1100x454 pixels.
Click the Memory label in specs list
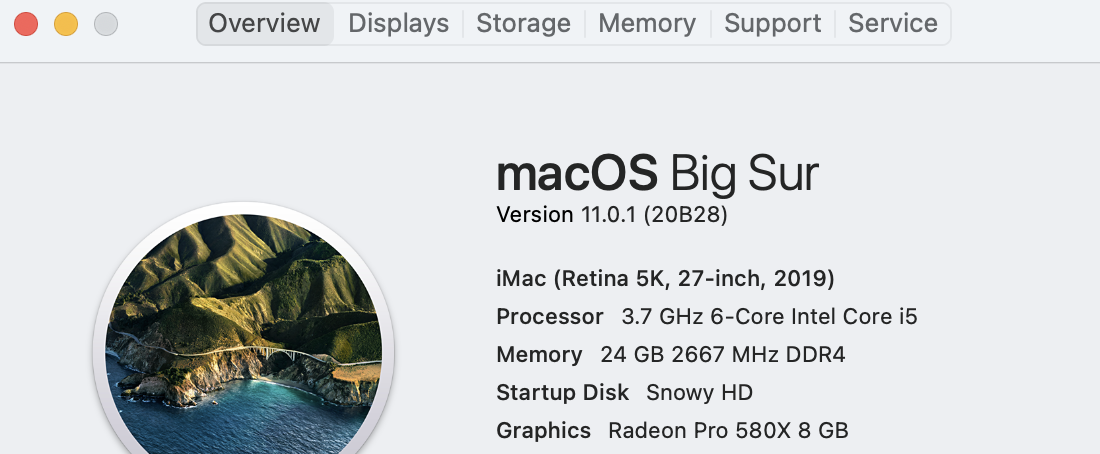point(539,354)
